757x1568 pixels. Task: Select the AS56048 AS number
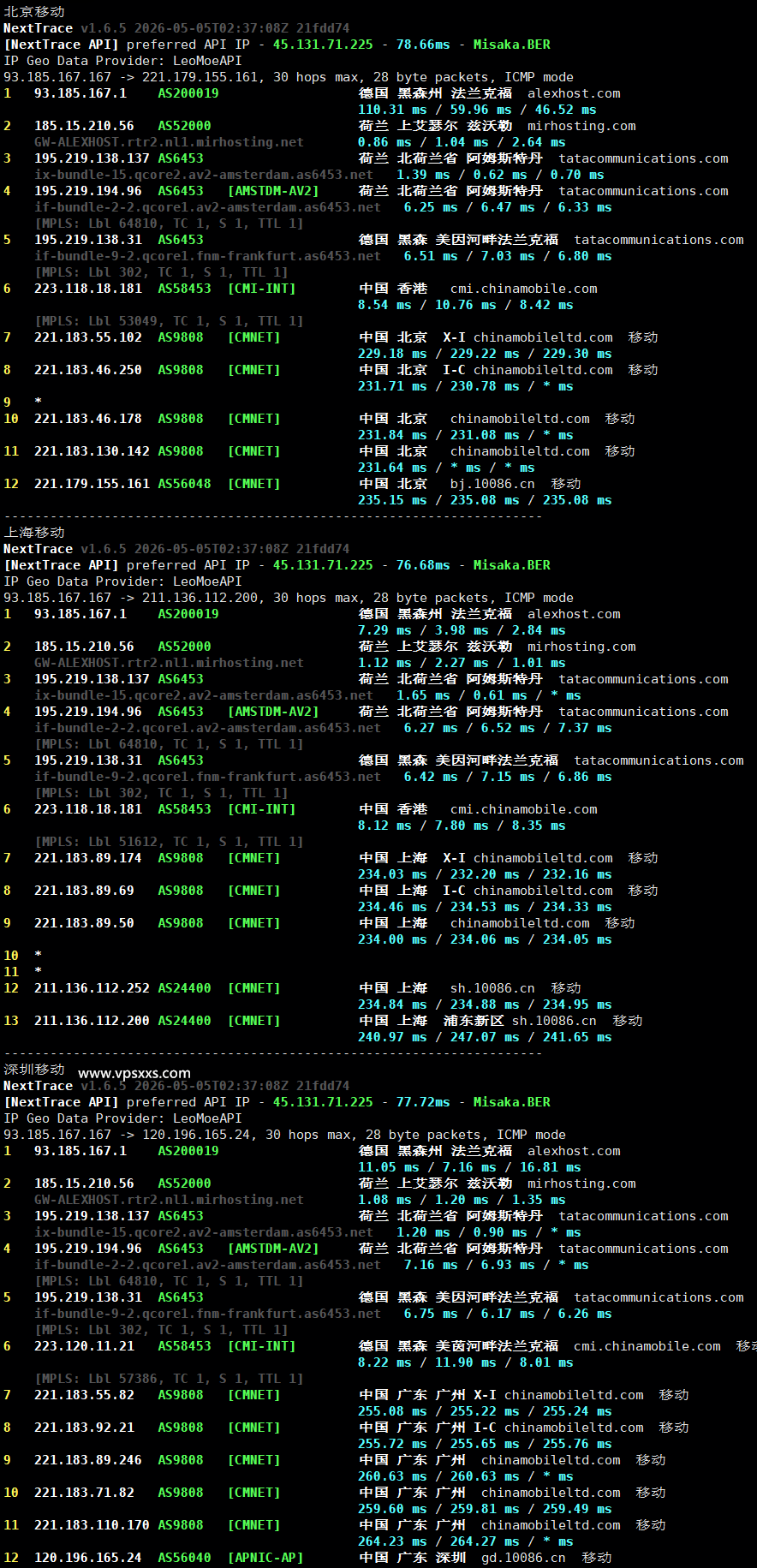coord(184,484)
